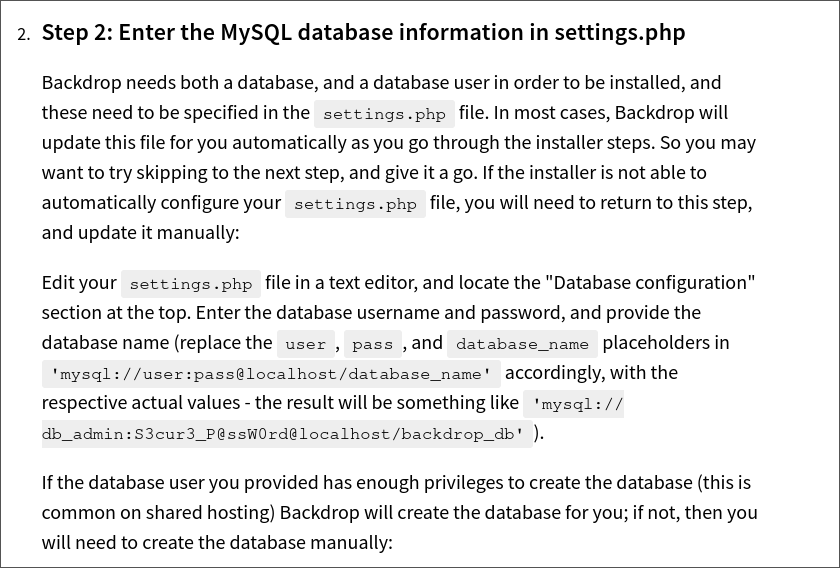Click the example db_admin connection string code
The width and height of the screenshot is (840, 568).
coord(283,434)
